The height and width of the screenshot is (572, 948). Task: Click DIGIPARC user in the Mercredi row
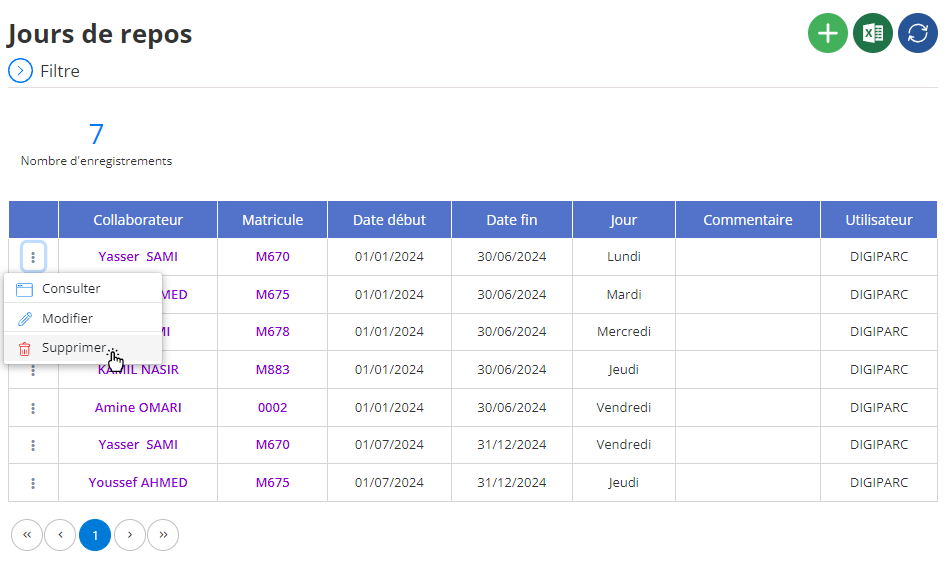pyautogui.click(x=878, y=331)
